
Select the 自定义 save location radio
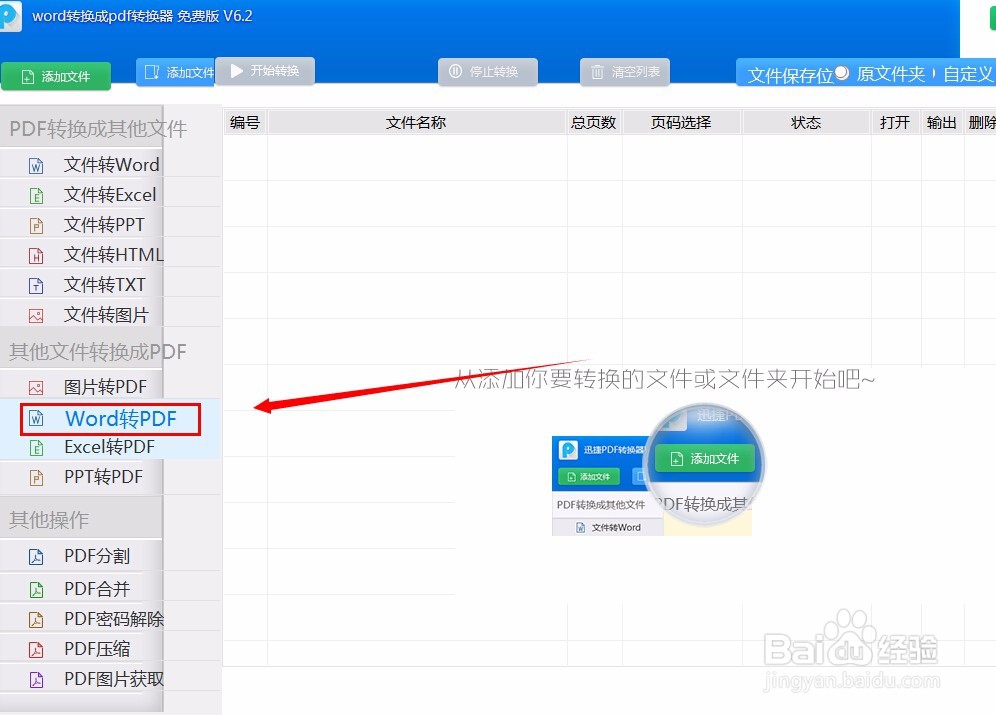[x=934, y=74]
